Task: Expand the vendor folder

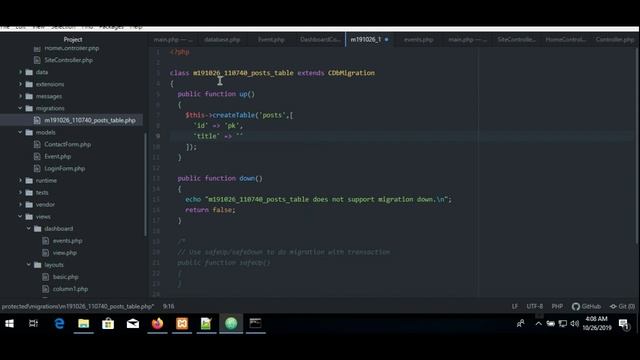Action: pos(20,204)
